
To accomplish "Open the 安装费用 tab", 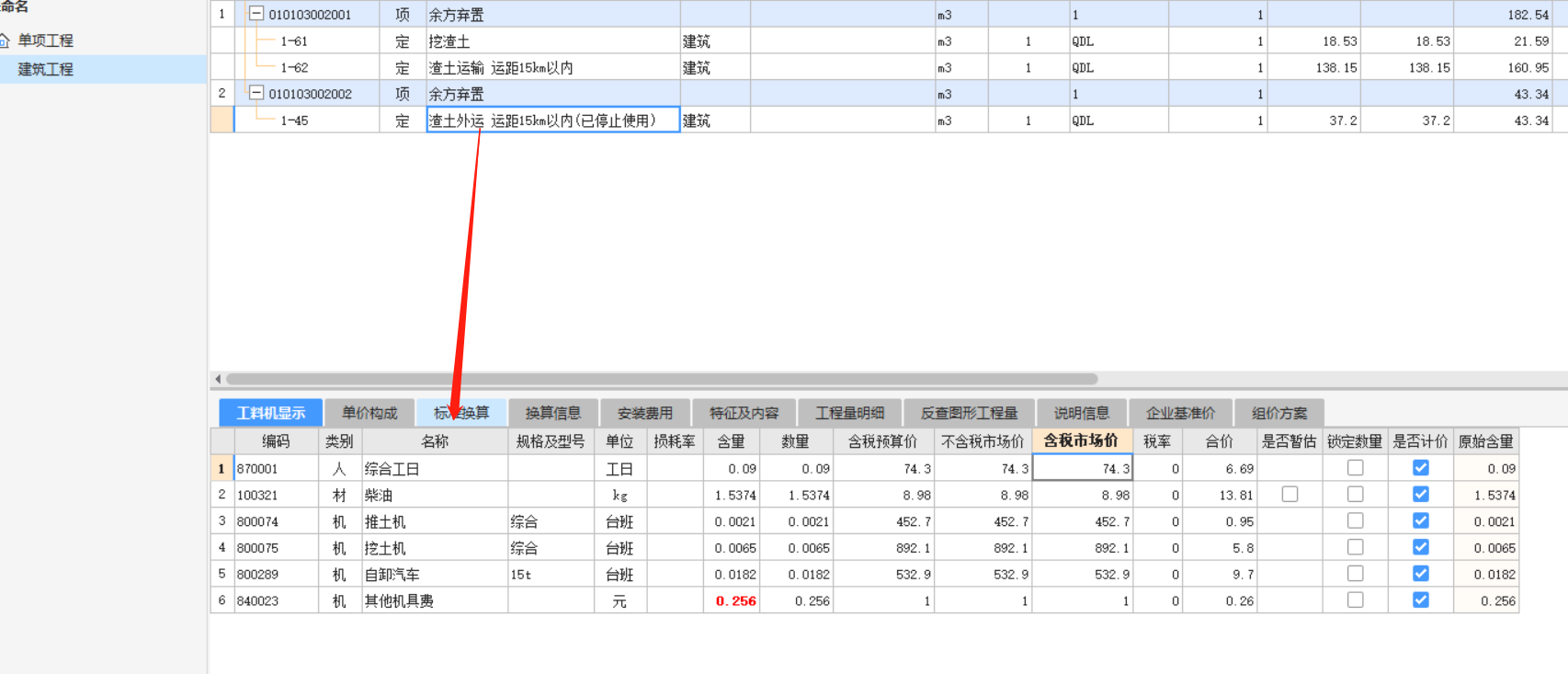I will coord(645,413).
